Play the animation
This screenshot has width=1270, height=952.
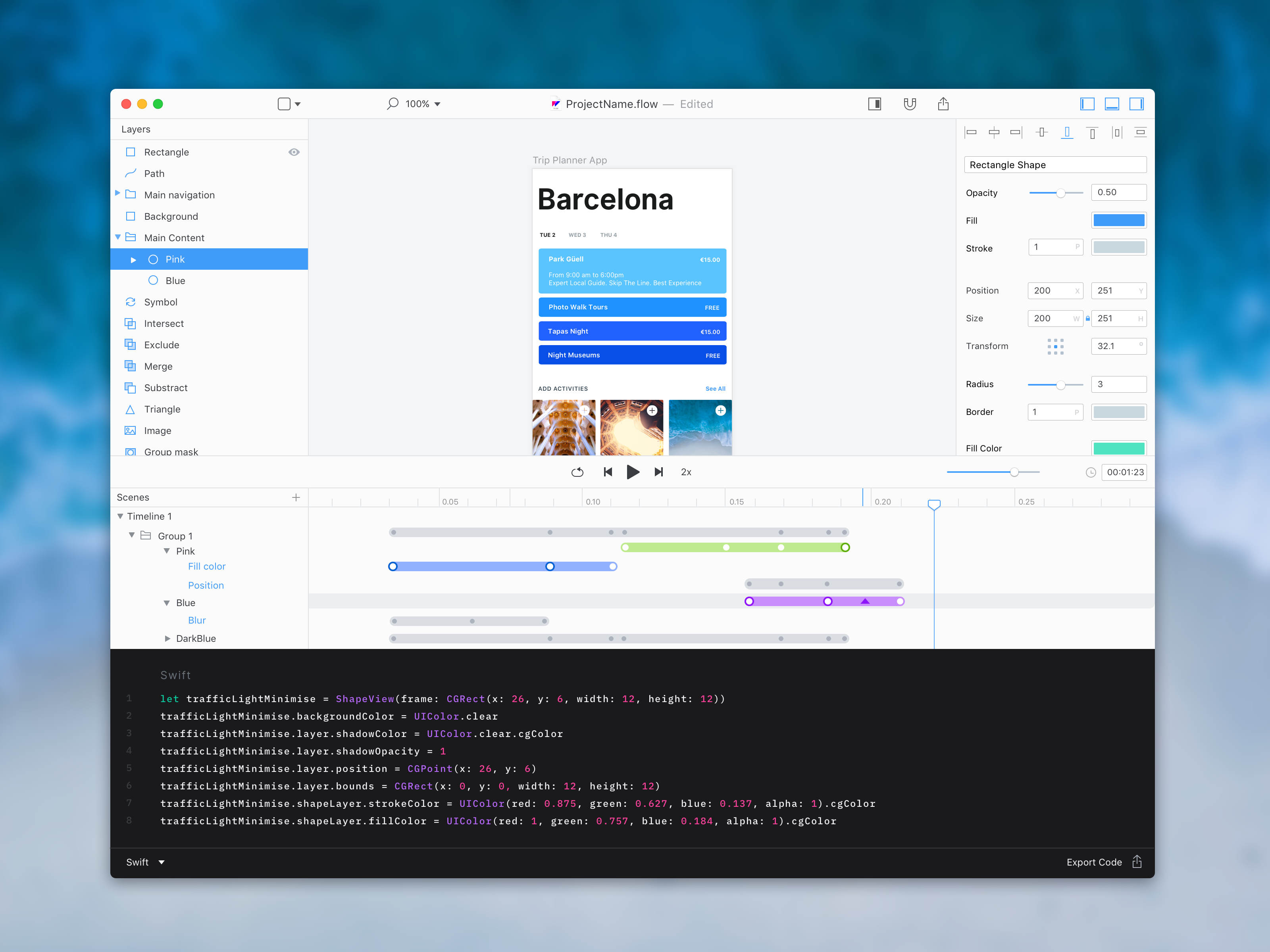click(633, 472)
